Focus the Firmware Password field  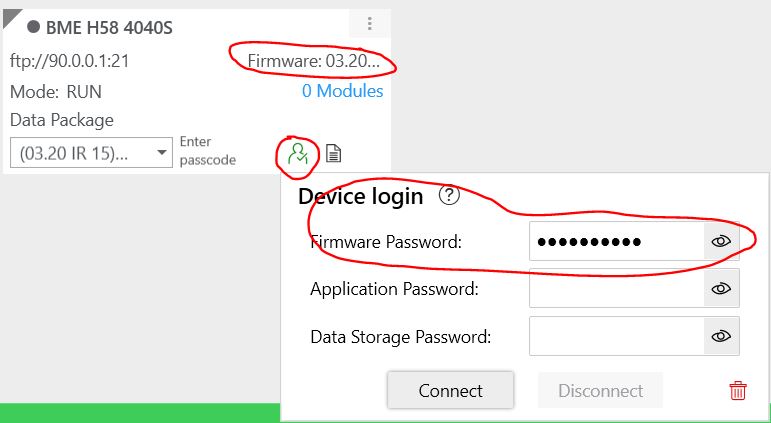click(617, 241)
